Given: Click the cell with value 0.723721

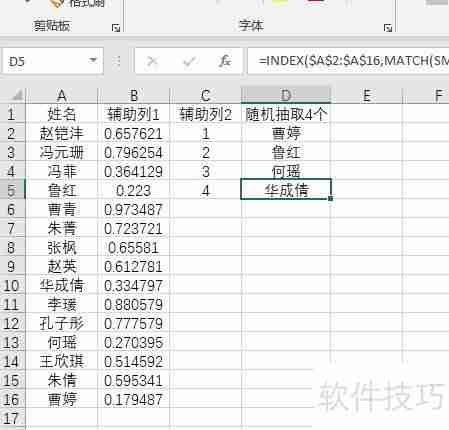Looking at the screenshot, I should [134, 229].
